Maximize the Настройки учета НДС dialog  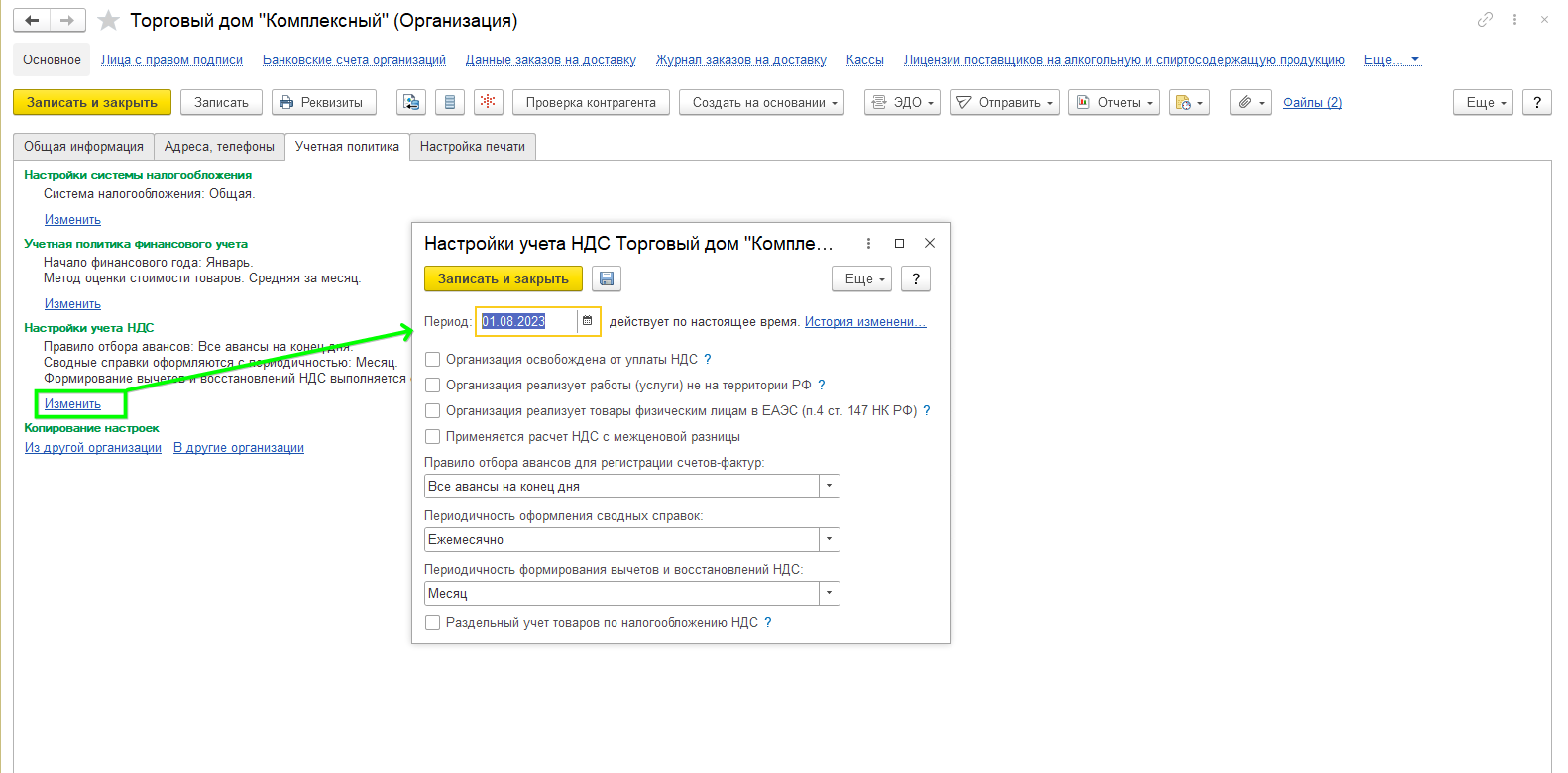click(x=899, y=243)
